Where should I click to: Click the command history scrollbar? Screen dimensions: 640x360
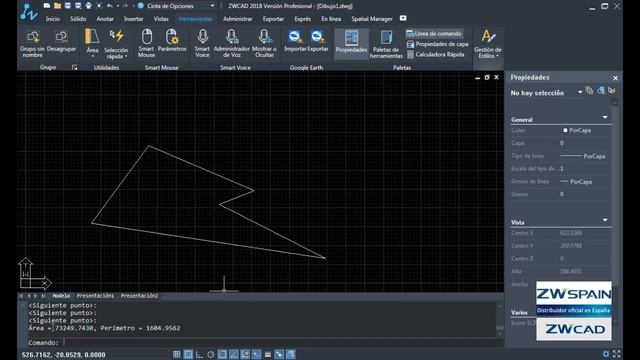[x=500, y=319]
